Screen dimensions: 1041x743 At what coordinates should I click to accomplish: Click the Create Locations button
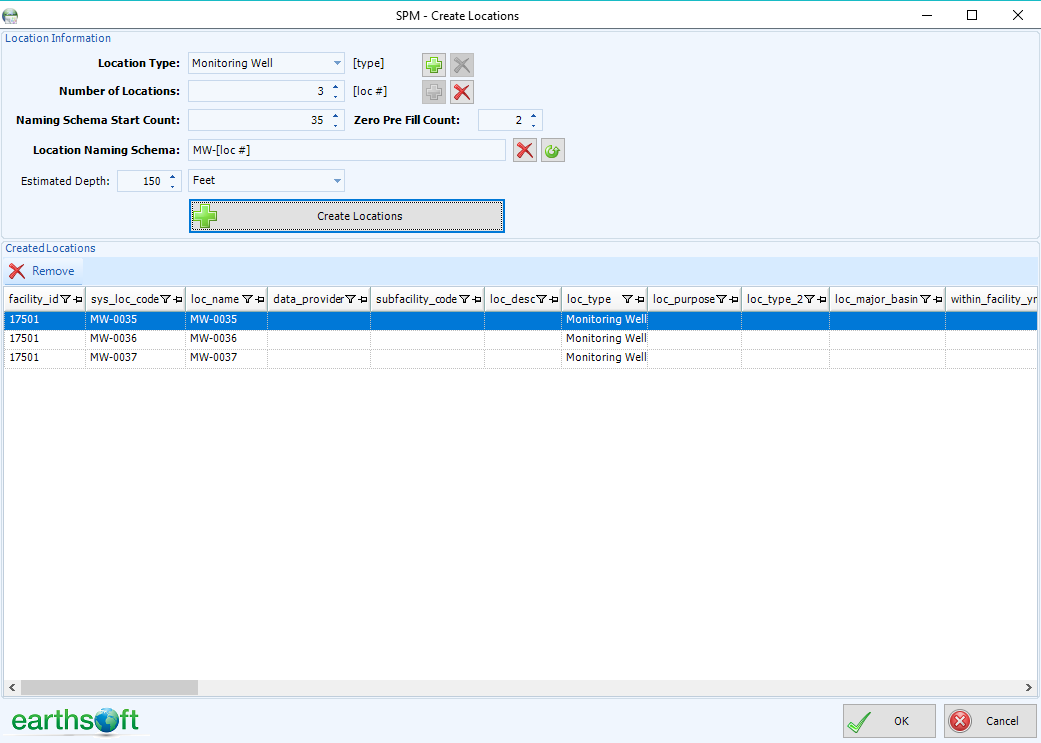coord(346,216)
